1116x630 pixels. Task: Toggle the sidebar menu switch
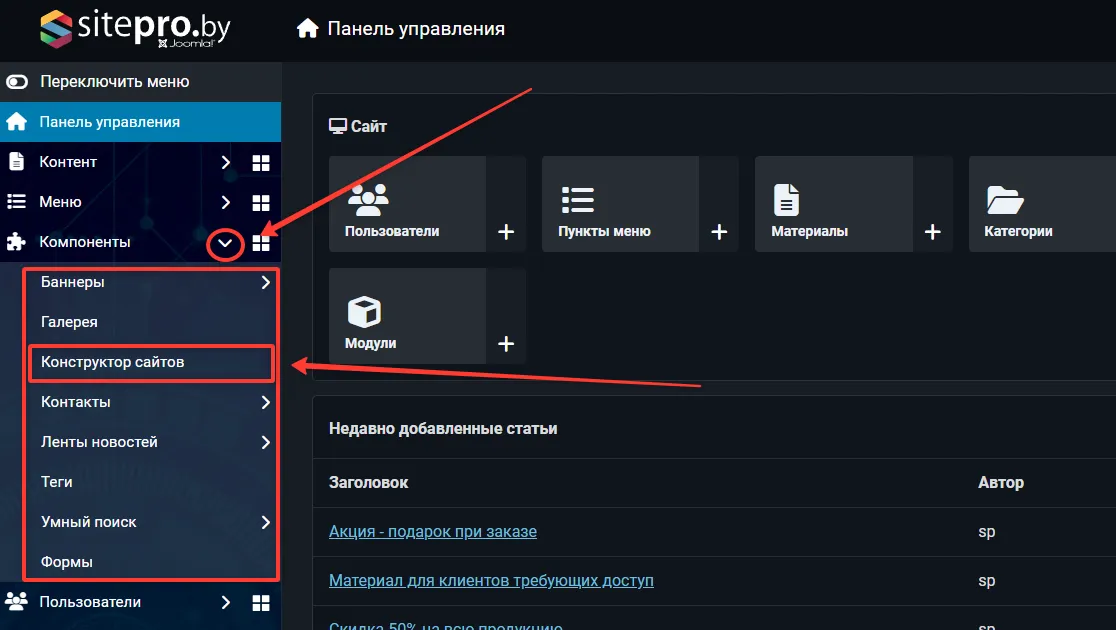tap(17, 82)
